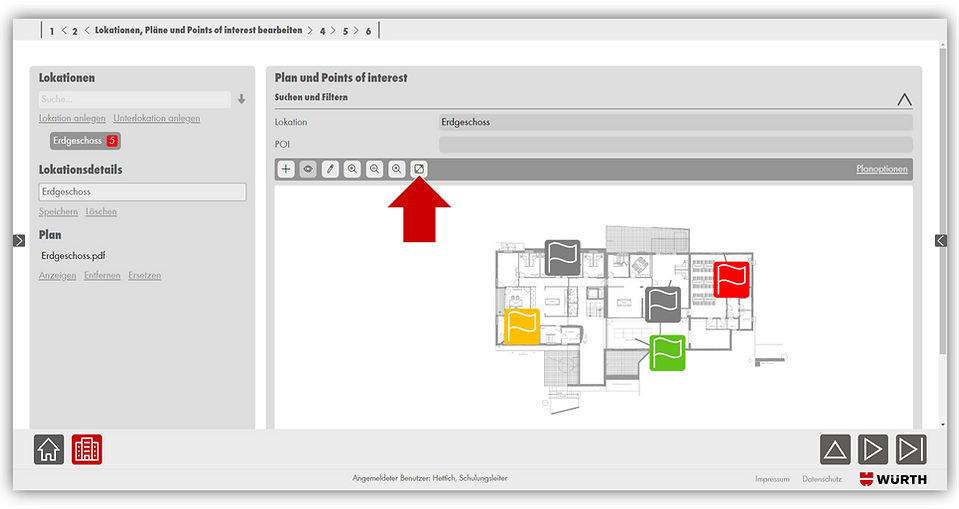Toggle the eye view-mode button
Screen dimensions: 959x509
308,169
